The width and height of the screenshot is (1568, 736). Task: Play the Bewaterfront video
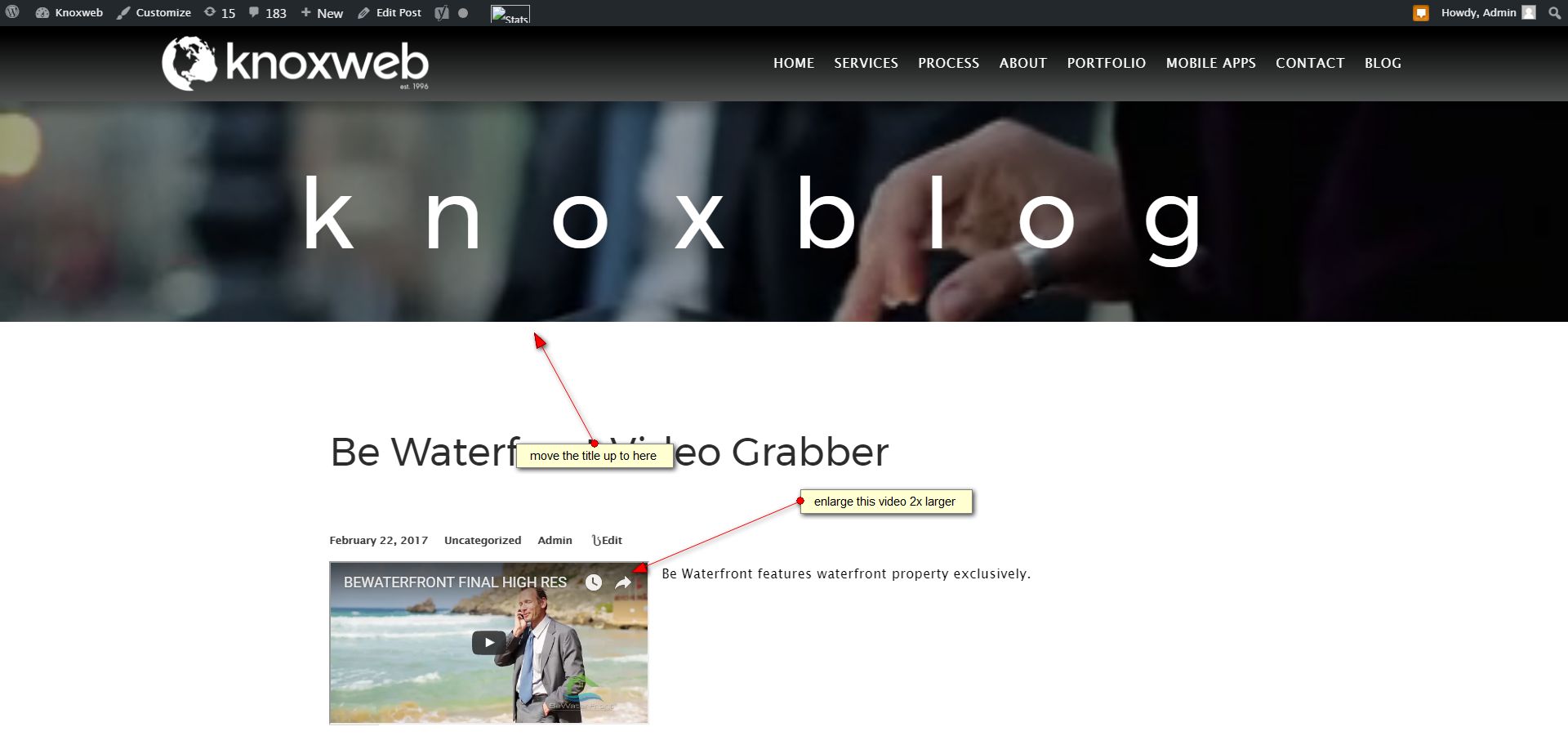coord(488,642)
